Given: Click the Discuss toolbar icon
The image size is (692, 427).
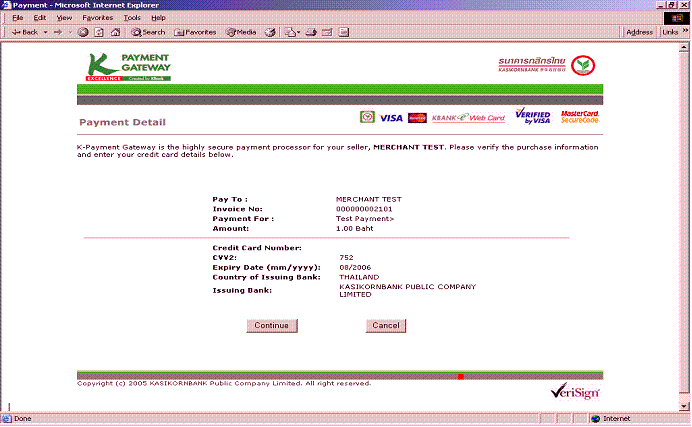Looking at the screenshot, I should point(344,32).
